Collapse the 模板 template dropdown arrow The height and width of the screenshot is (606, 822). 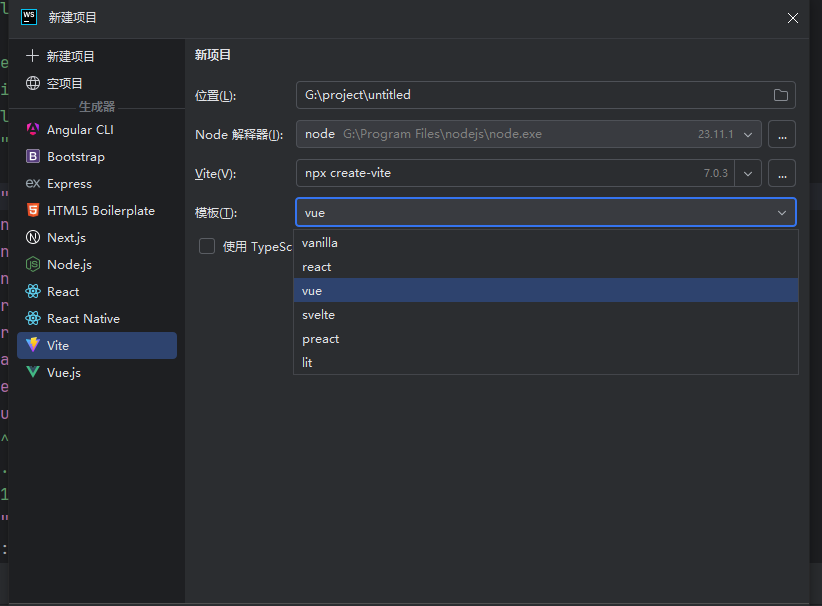(782, 213)
